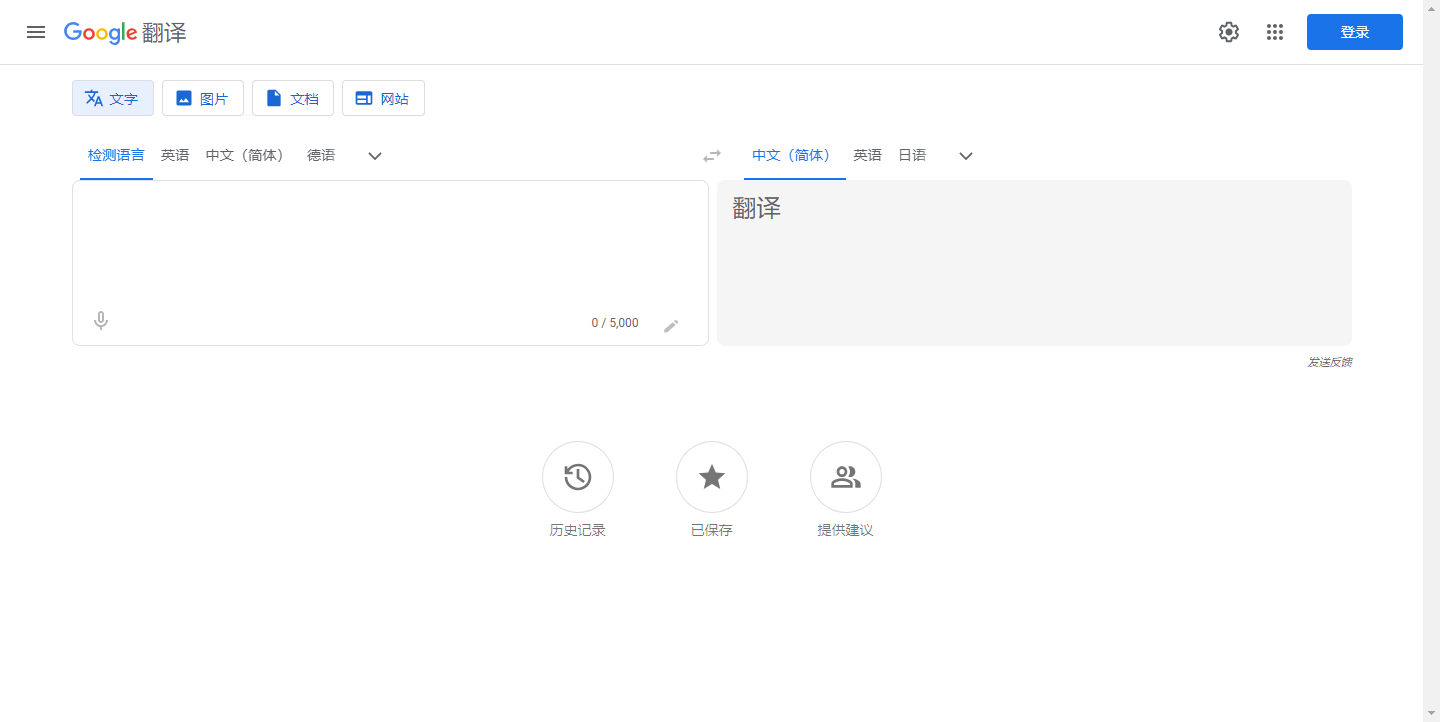1440x722 pixels.
Task: Click the 历史记录 label text
Action: 578,530
